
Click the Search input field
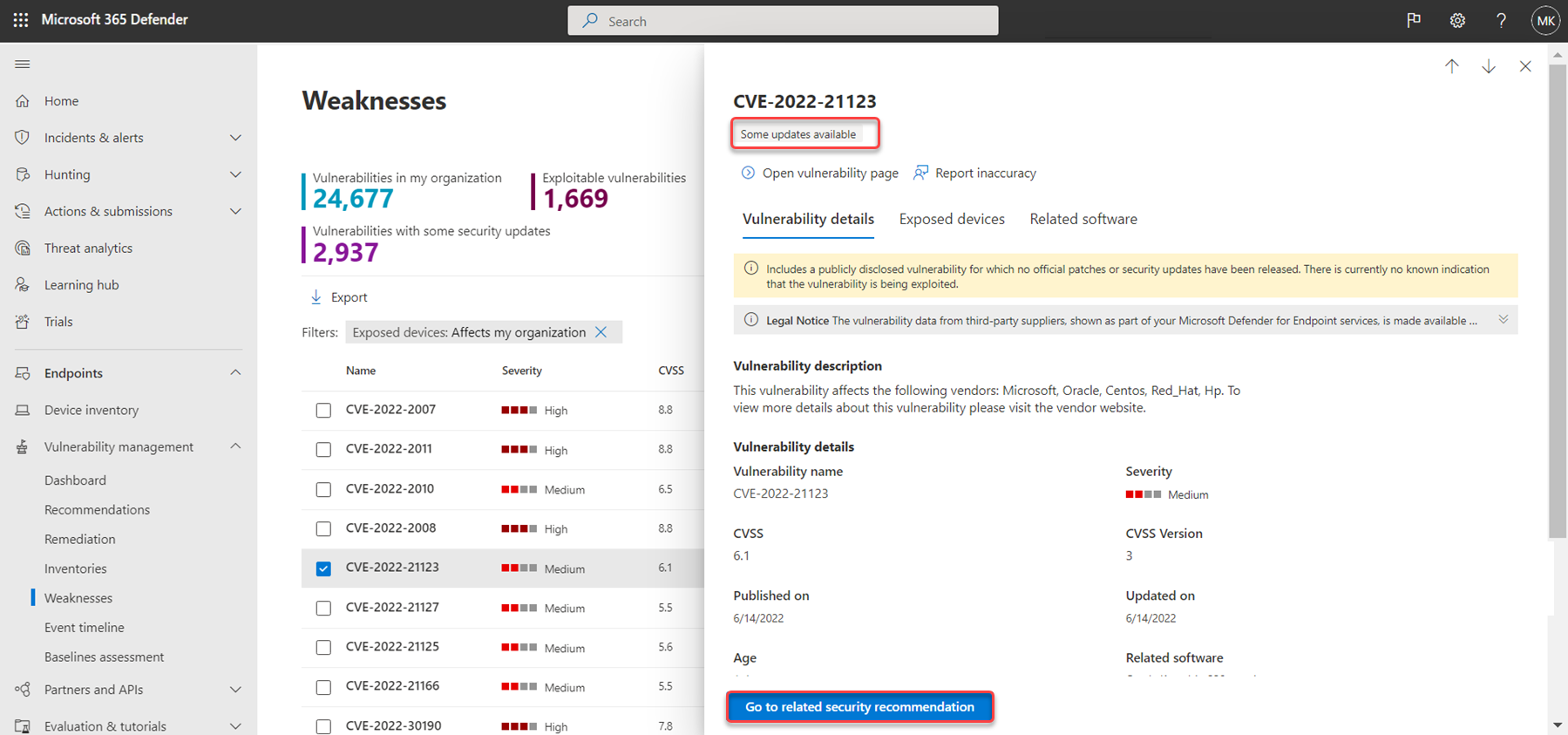[783, 21]
